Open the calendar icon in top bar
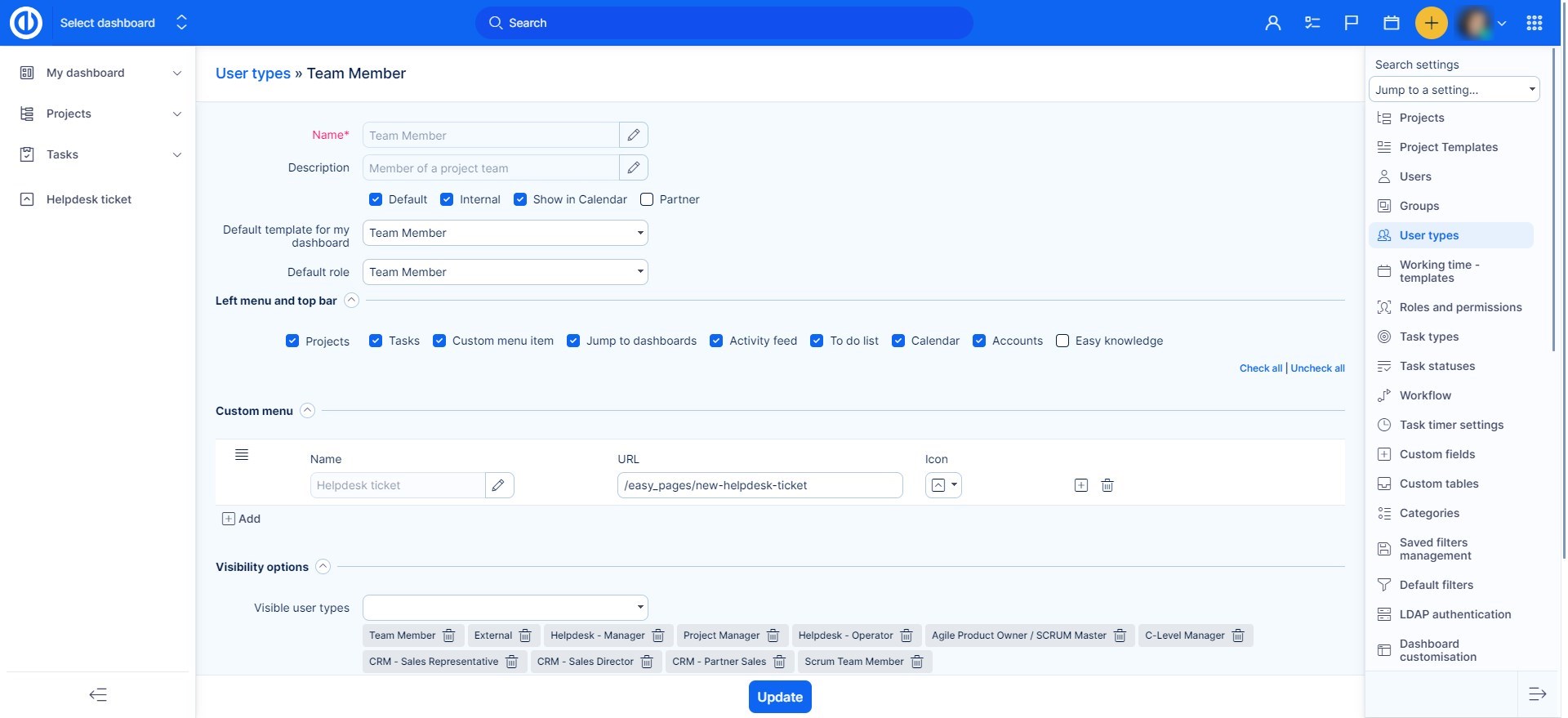This screenshot has height=718, width=1568. (x=1392, y=23)
